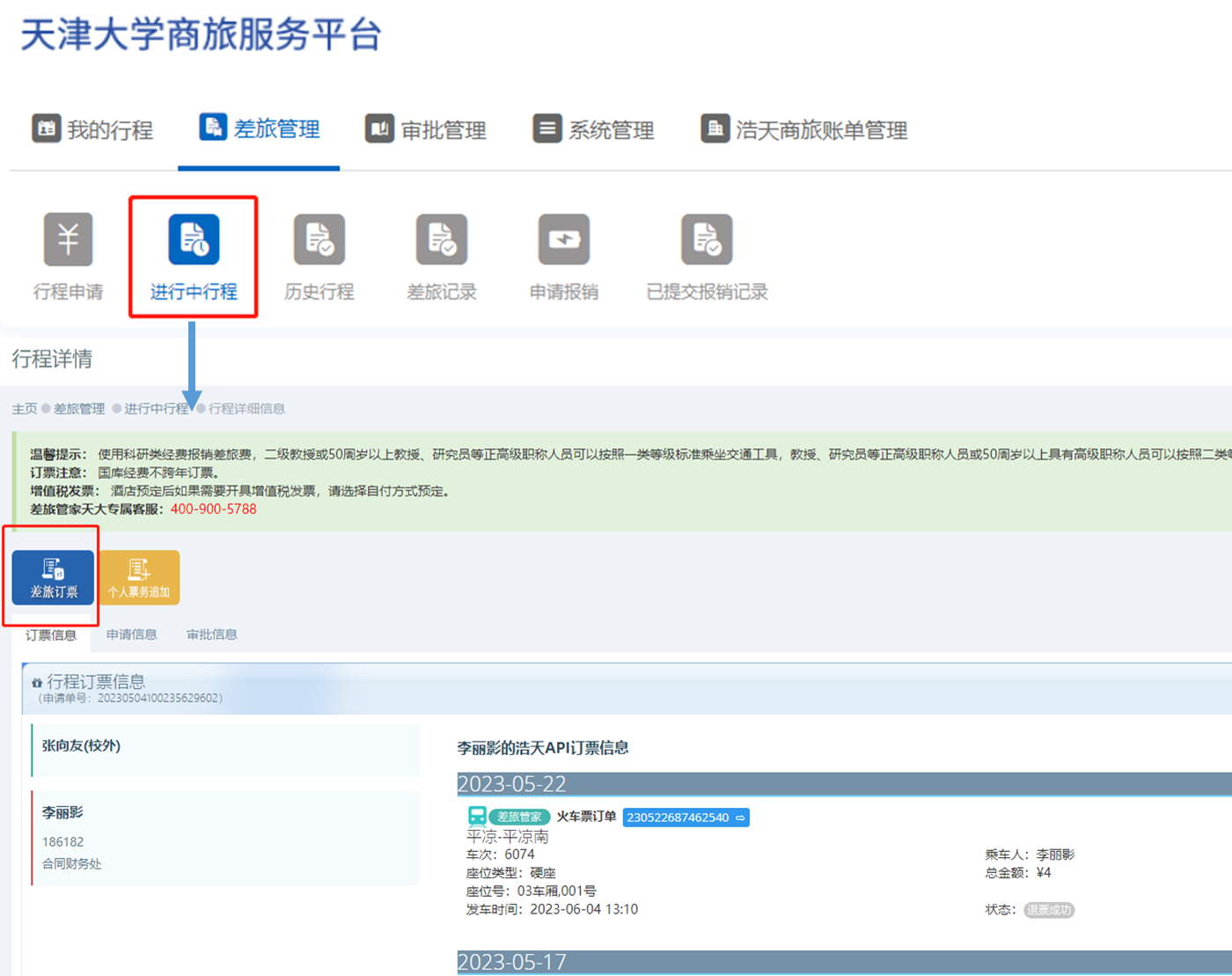The height and width of the screenshot is (976, 1232).
Task: Open 浩天商旅账单管理 menu
Action: point(803,130)
